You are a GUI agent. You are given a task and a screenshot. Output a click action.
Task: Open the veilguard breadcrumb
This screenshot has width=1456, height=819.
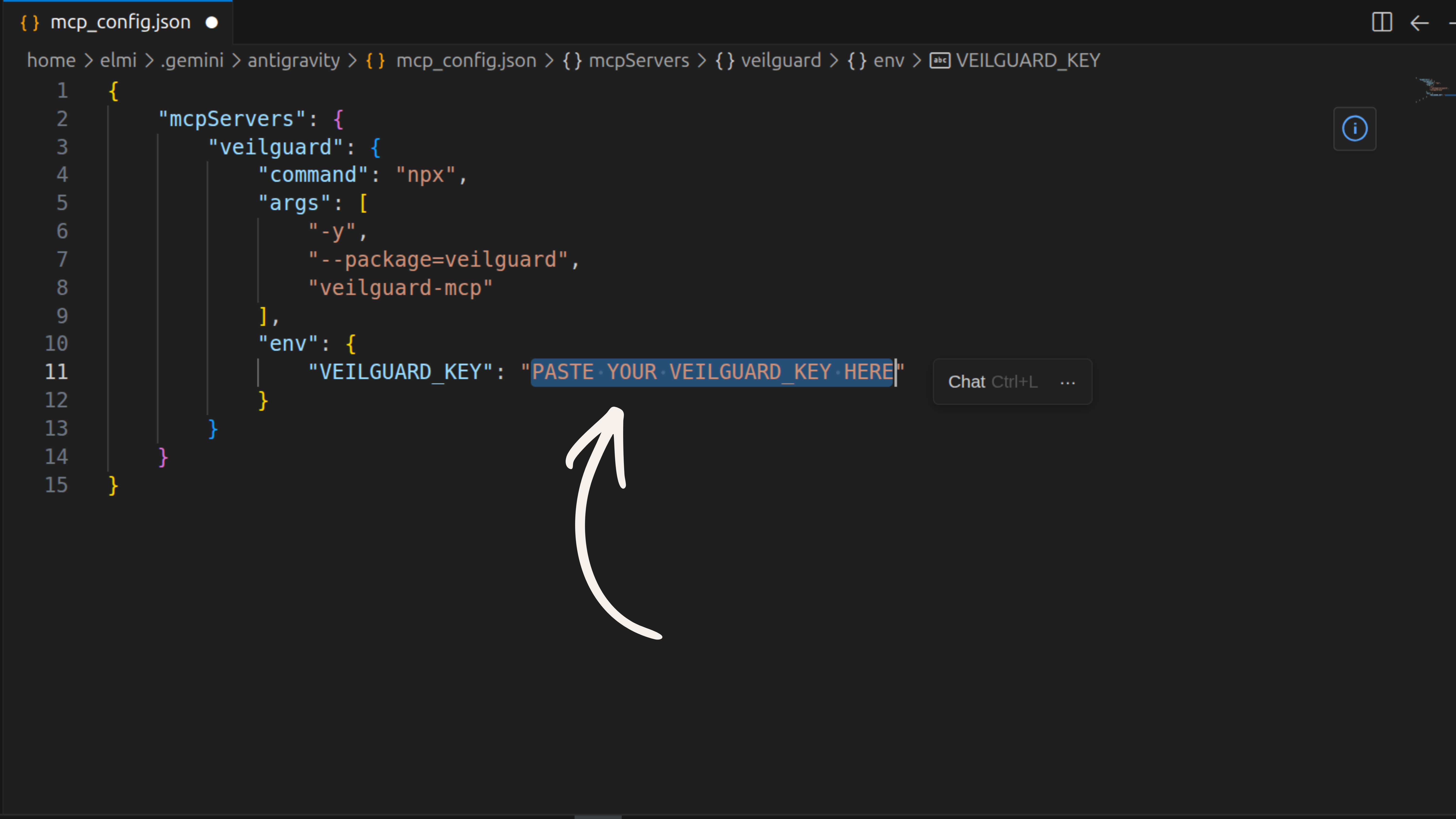pos(781,60)
